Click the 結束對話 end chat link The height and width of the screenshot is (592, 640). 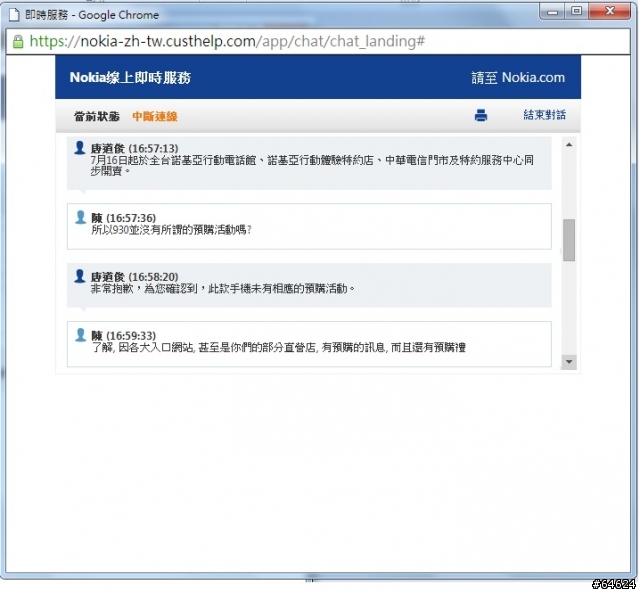pos(544,115)
